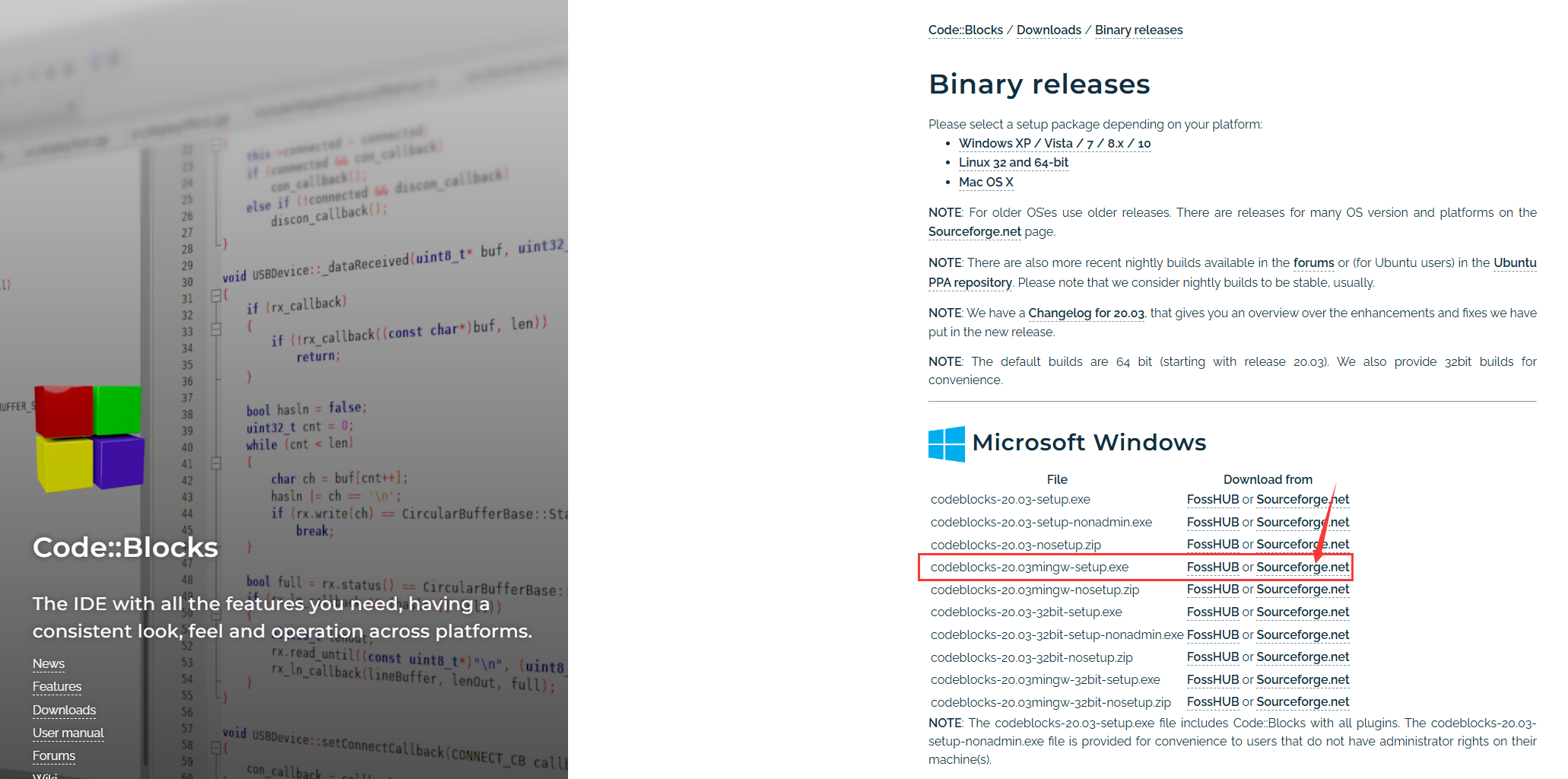Click the Code::Blocks site title
1568x779 pixels.
(x=125, y=547)
